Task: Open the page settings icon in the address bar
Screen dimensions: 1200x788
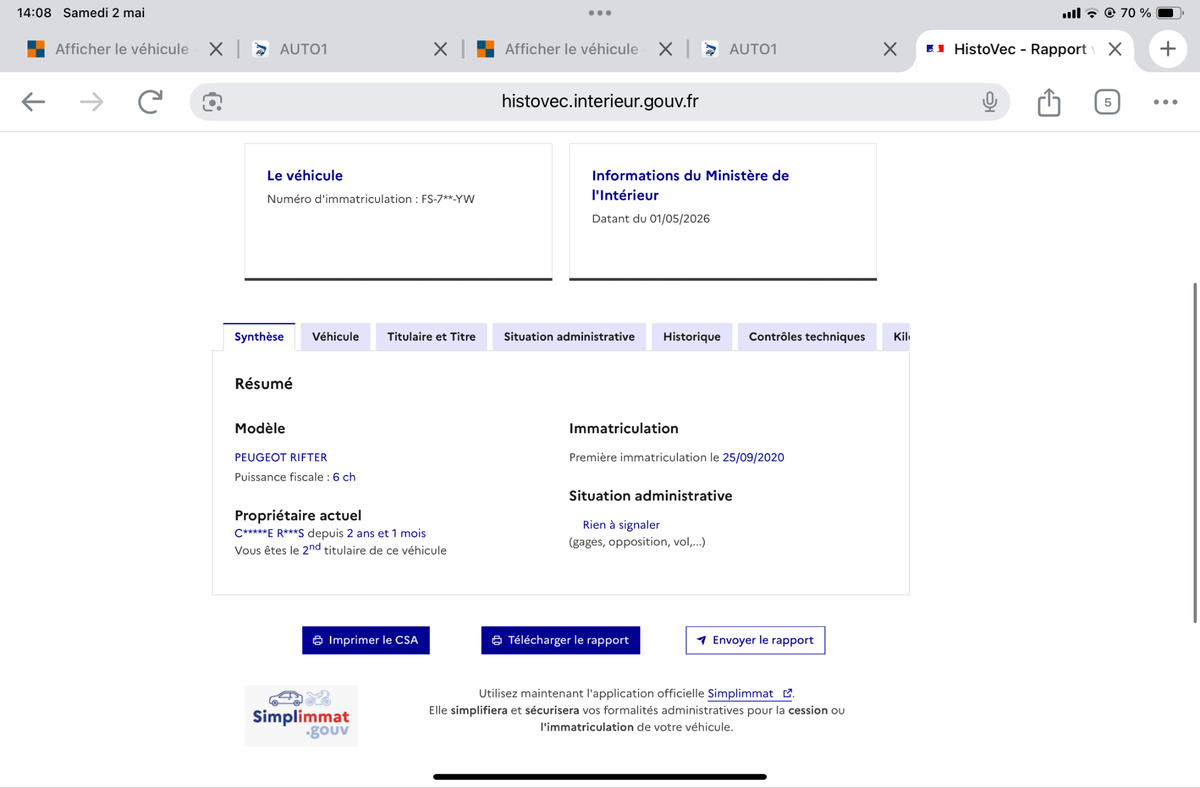Action: (212, 102)
